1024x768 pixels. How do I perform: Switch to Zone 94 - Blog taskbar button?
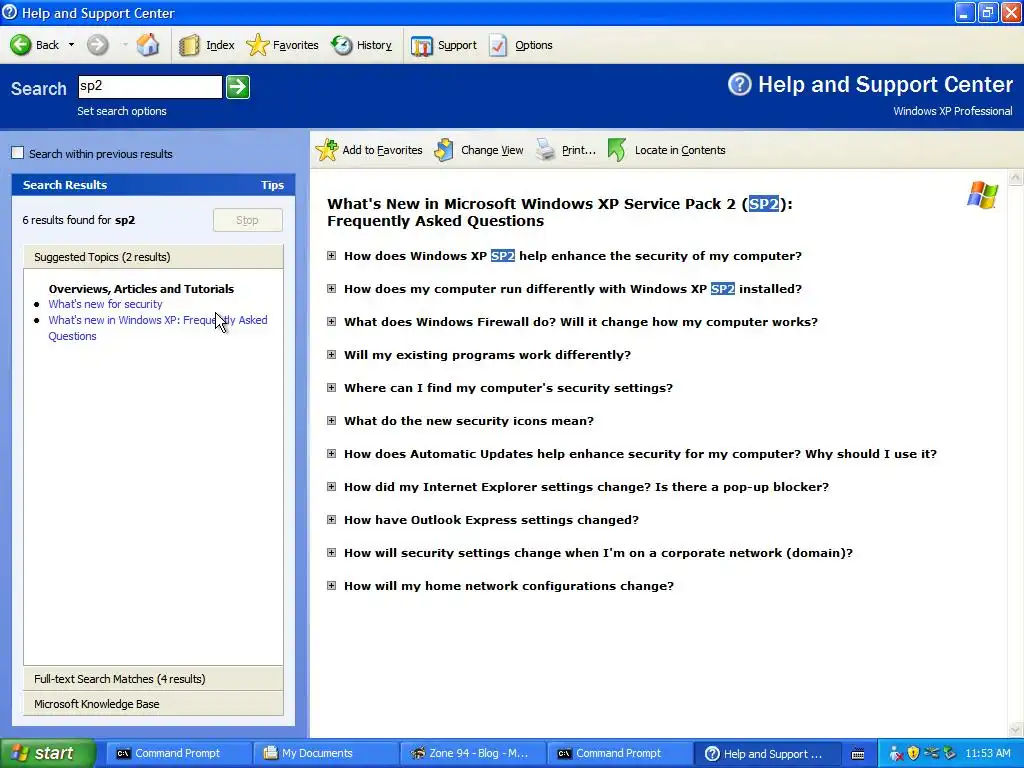[472, 753]
